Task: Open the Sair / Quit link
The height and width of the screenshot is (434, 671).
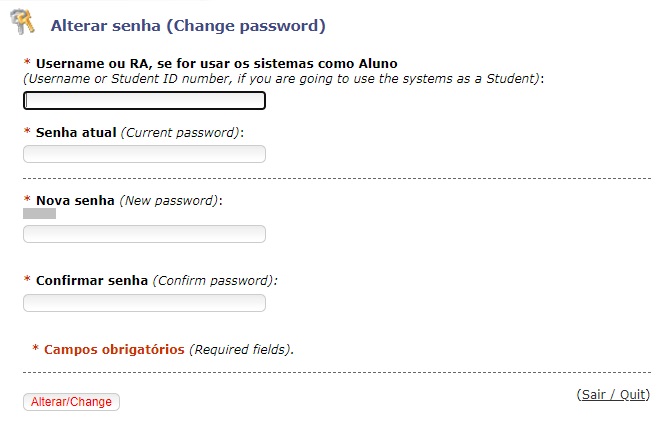Action: (613, 394)
